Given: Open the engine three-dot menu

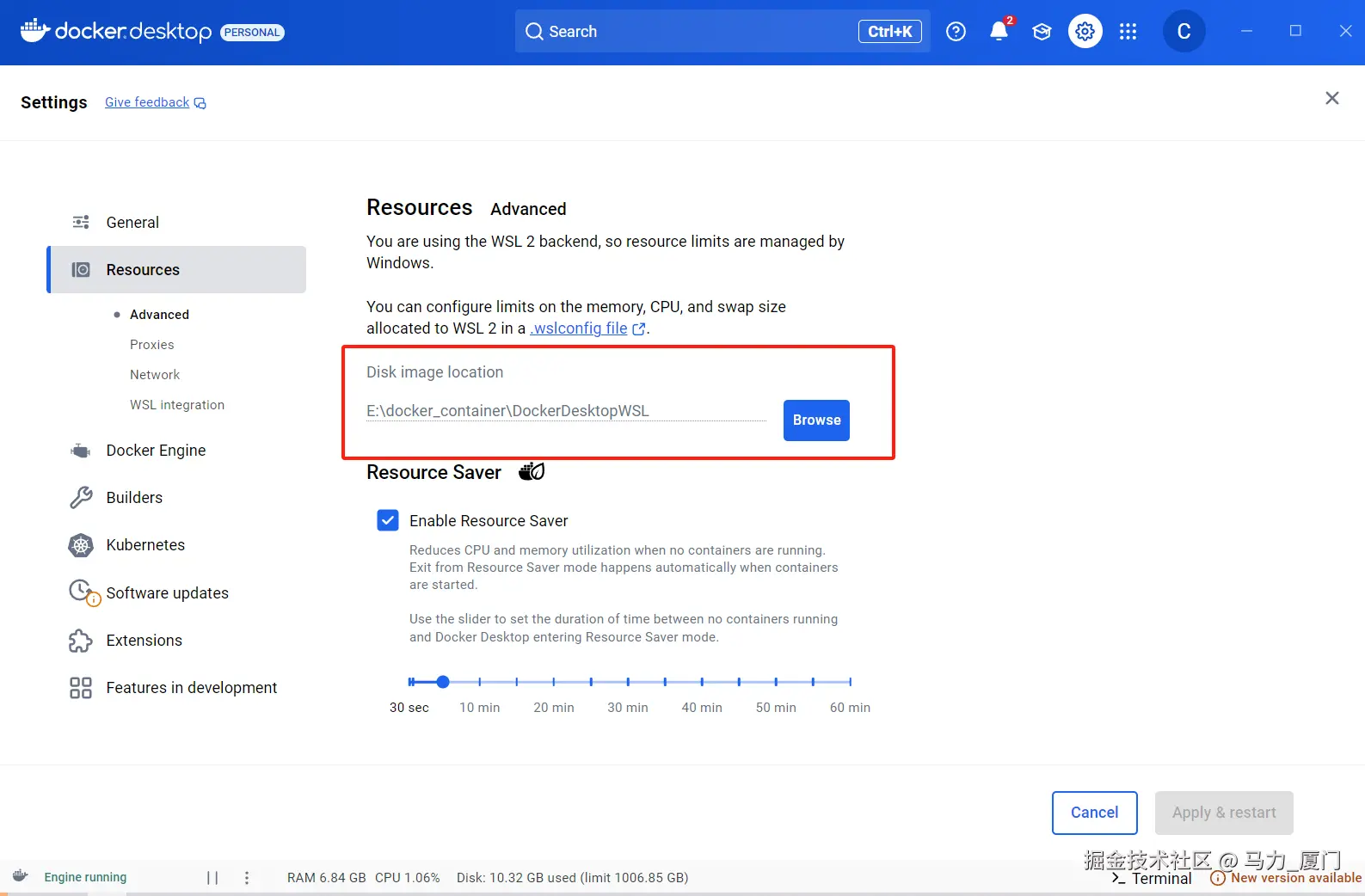Looking at the screenshot, I should click(247, 878).
